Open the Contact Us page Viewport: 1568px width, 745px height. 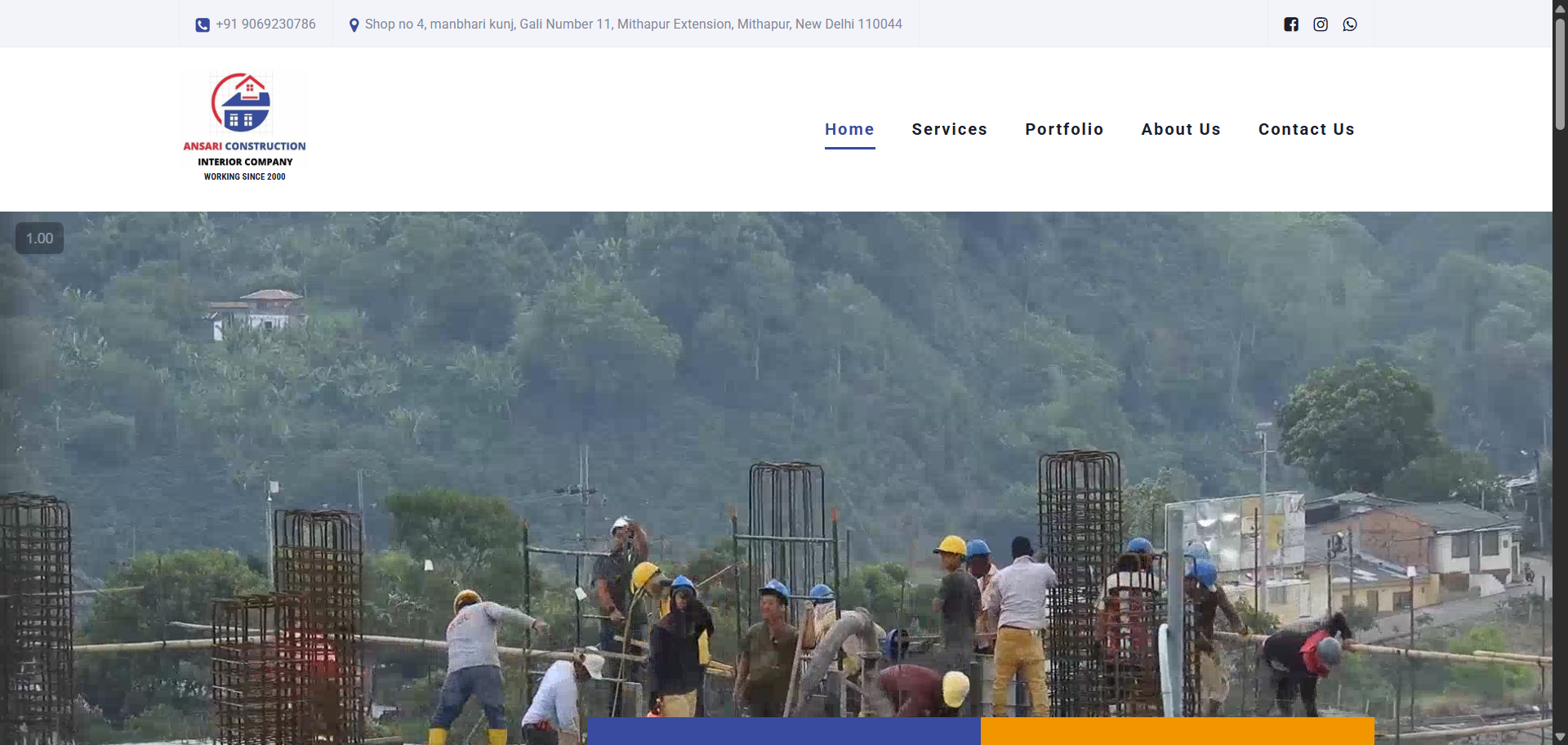pyautogui.click(x=1306, y=129)
